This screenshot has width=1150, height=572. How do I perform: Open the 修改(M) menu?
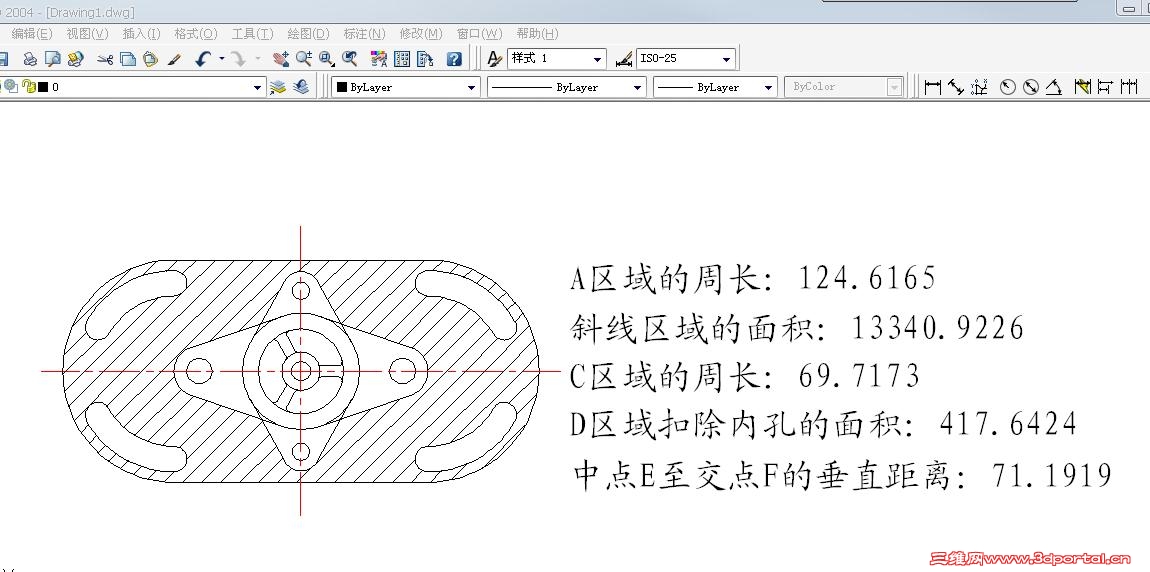pyautogui.click(x=421, y=34)
